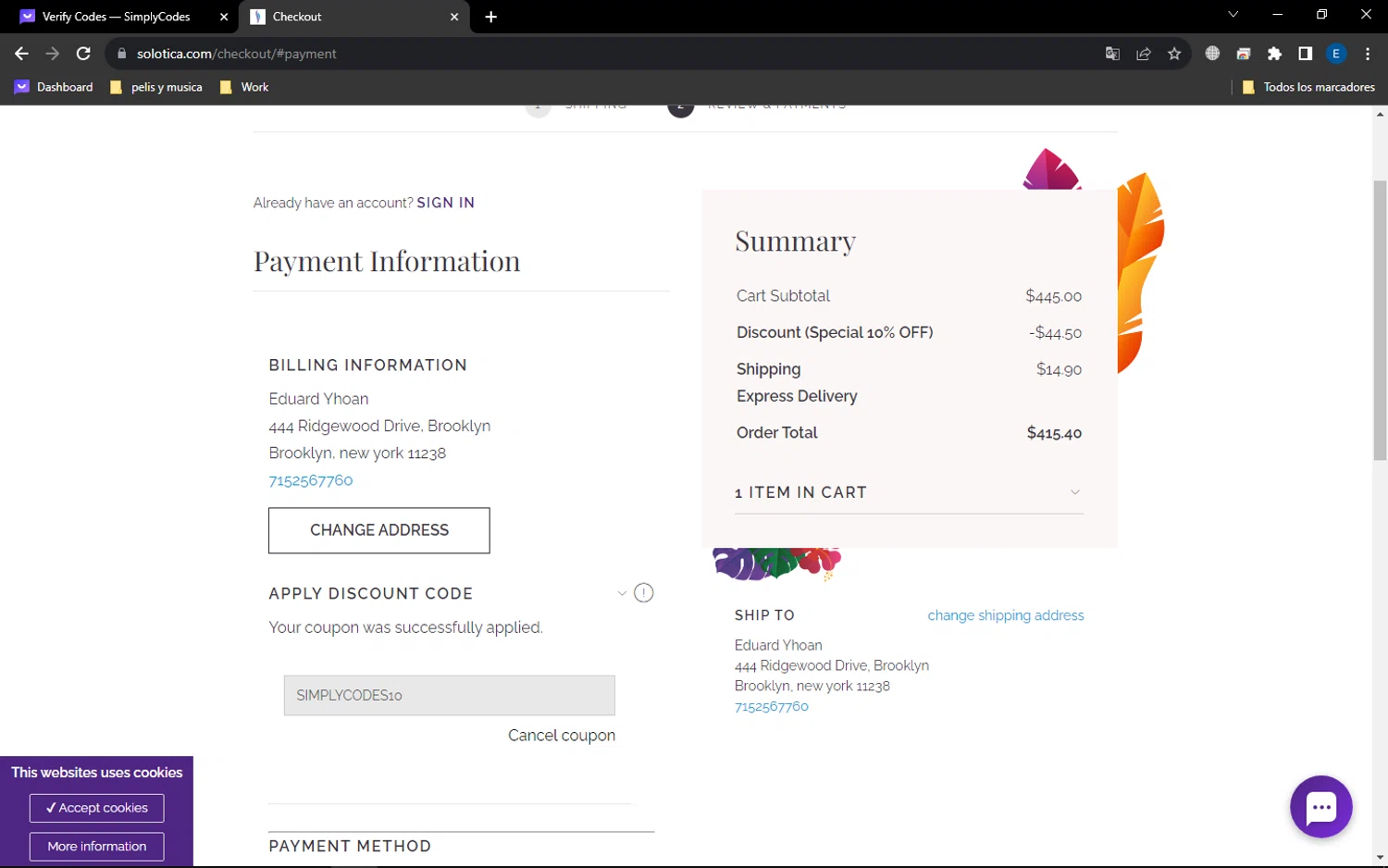Click Cancel coupon
The image size is (1388, 868).
pyautogui.click(x=562, y=736)
